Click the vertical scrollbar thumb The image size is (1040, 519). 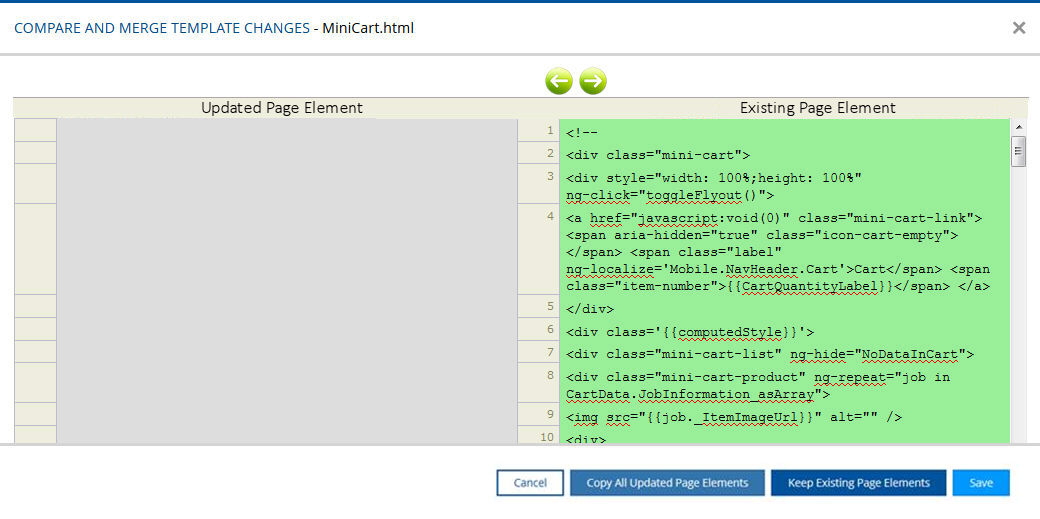1019,151
